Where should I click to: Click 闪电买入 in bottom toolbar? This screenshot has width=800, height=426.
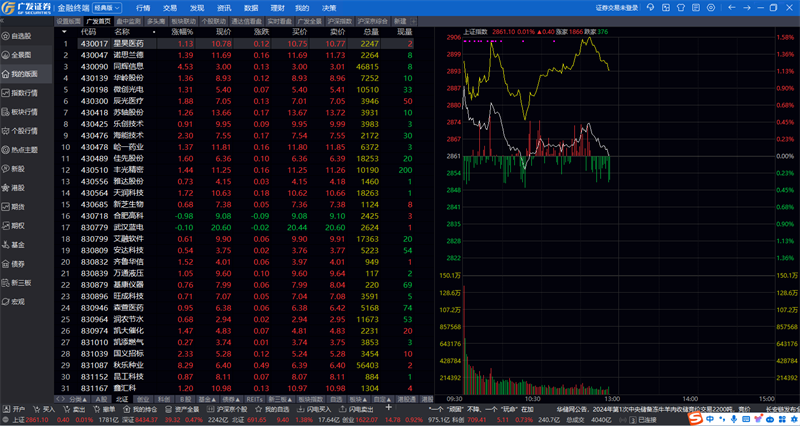coord(314,409)
